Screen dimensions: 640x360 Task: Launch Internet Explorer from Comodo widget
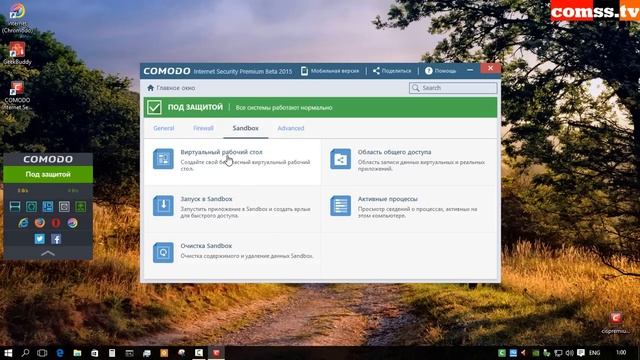point(23,223)
